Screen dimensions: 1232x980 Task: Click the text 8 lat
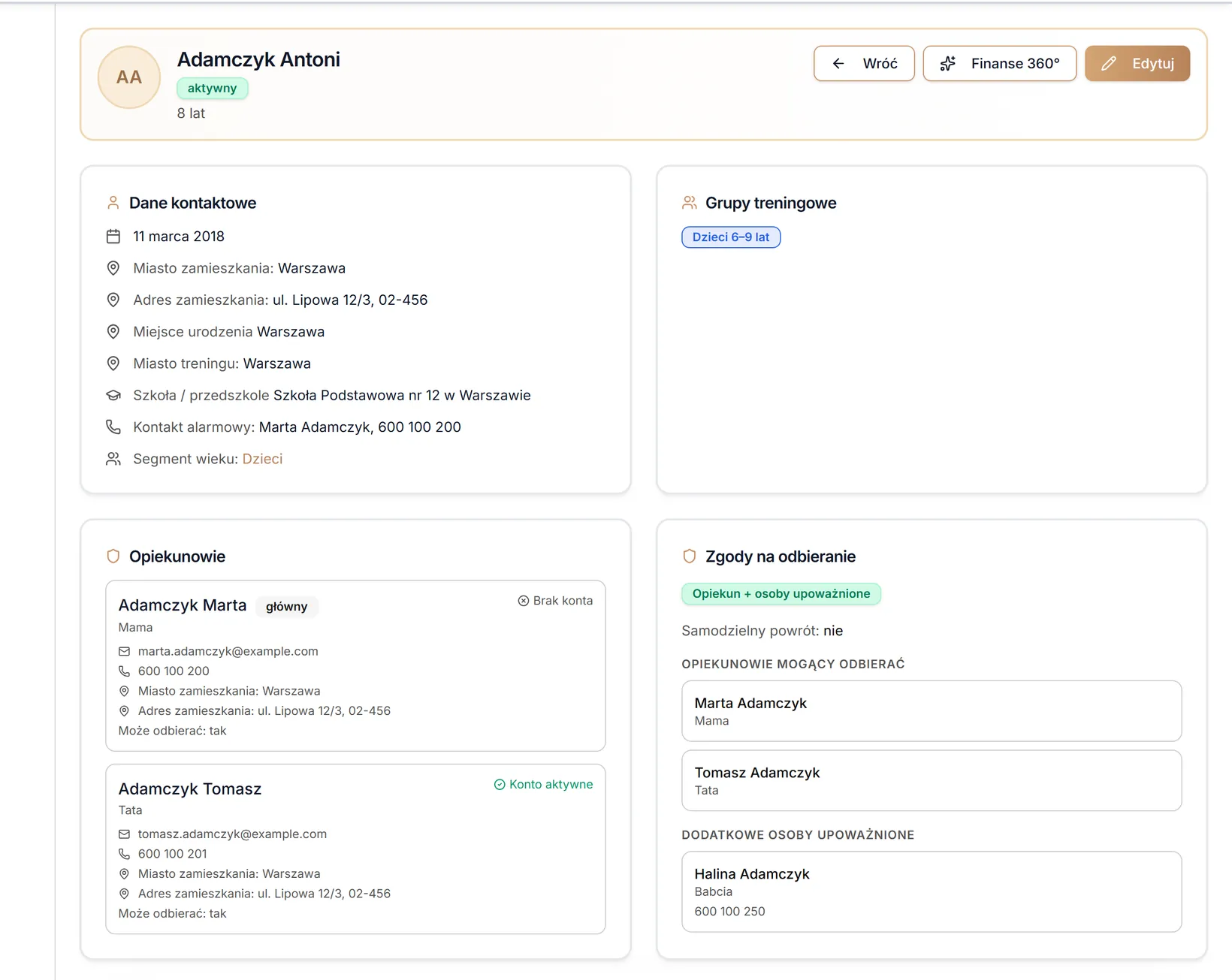click(x=191, y=113)
